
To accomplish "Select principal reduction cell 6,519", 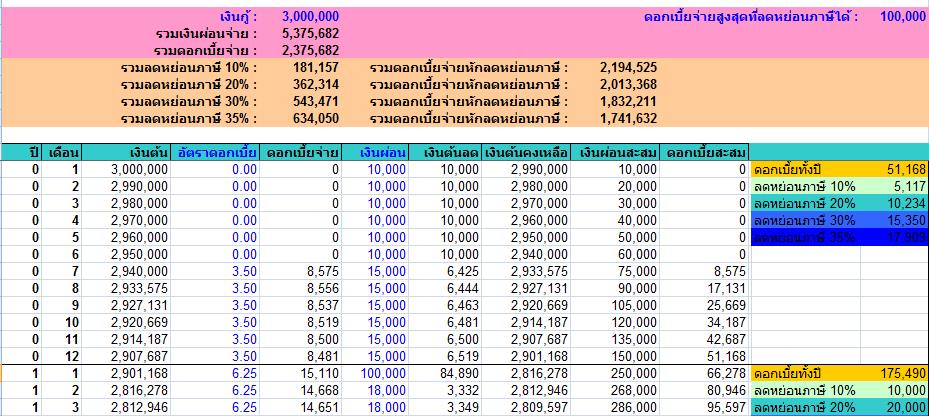I will pyautogui.click(x=446, y=357).
